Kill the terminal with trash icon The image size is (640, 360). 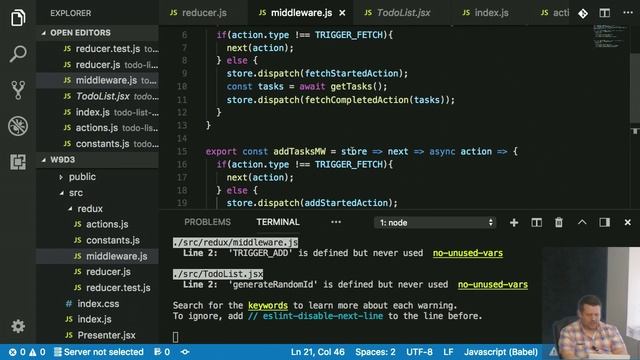click(x=559, y=222)
